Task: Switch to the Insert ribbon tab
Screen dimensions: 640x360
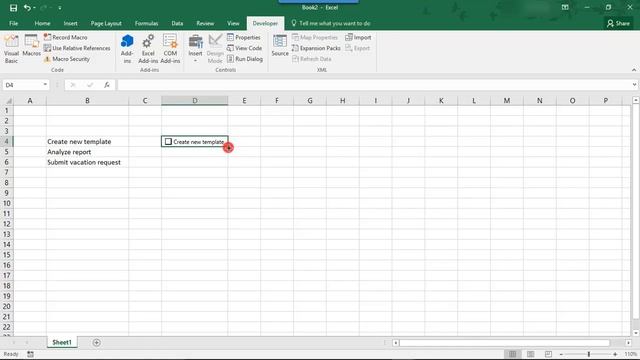Action: coord(71,23)
